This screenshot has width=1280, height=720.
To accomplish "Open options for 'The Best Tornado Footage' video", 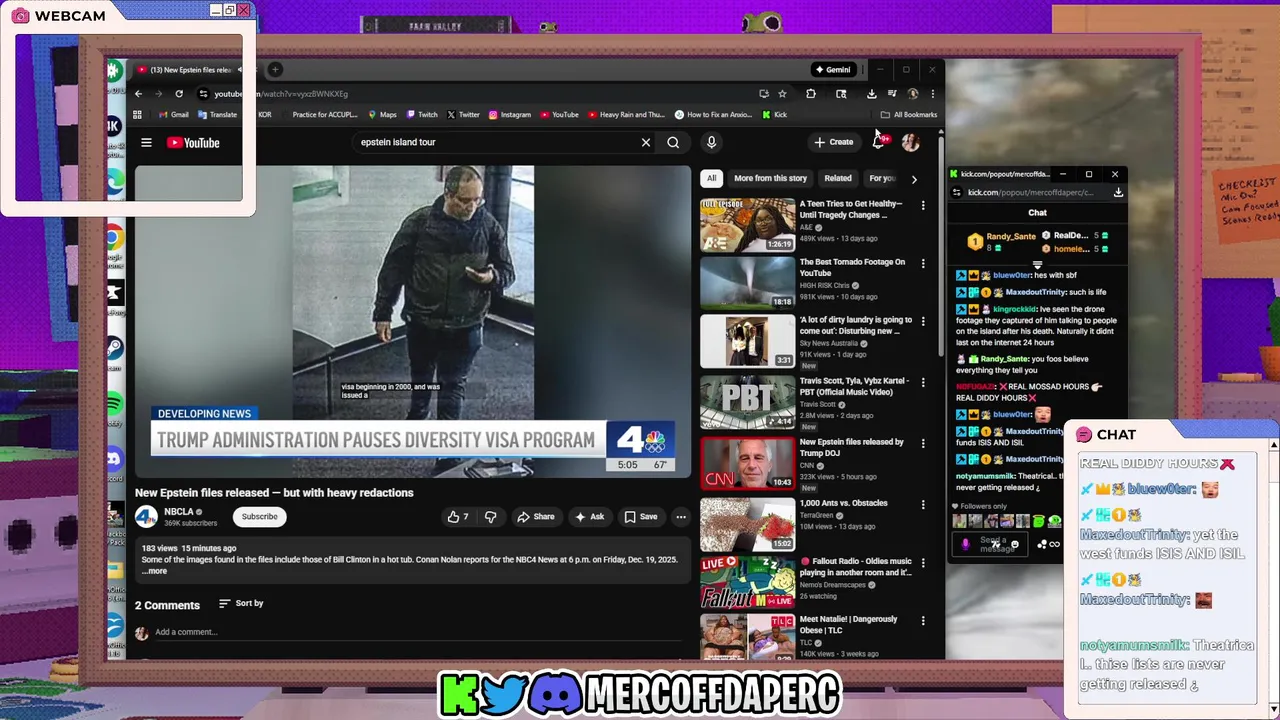I will (923, 263).
